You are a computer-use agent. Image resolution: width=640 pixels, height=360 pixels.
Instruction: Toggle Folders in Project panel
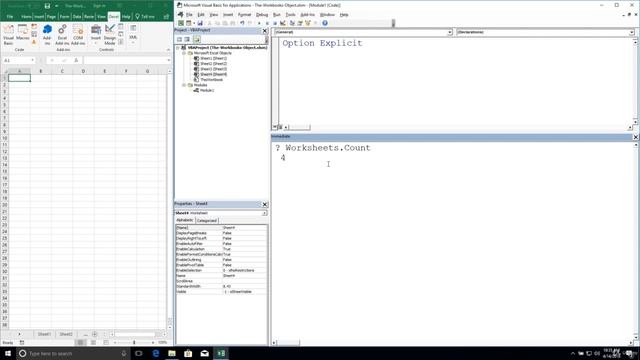tap(197, 40)
